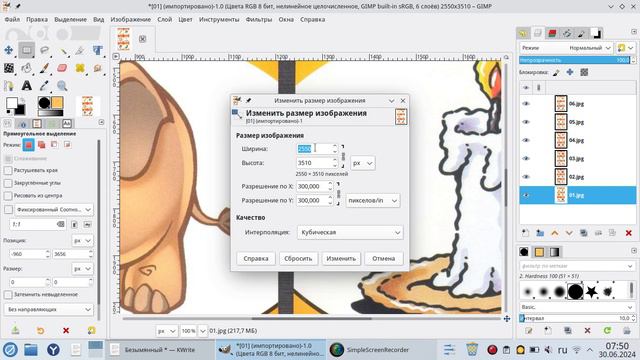Hide the 03.jpg layer eye icon
Viewport: 640px width, 360px height.
click(526, 158)
